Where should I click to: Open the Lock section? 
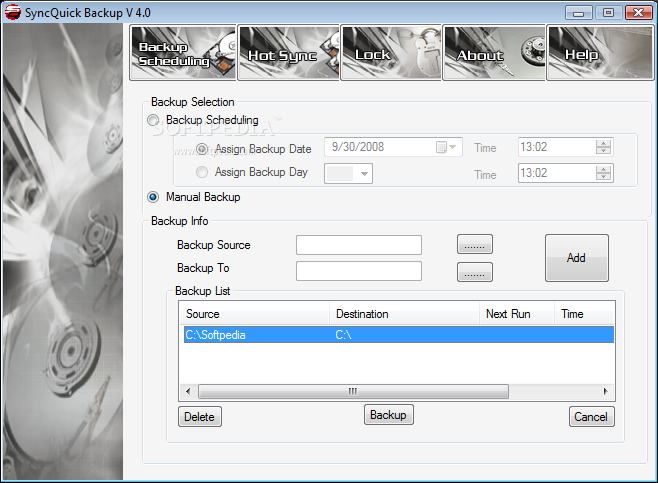tap(391, 53)
